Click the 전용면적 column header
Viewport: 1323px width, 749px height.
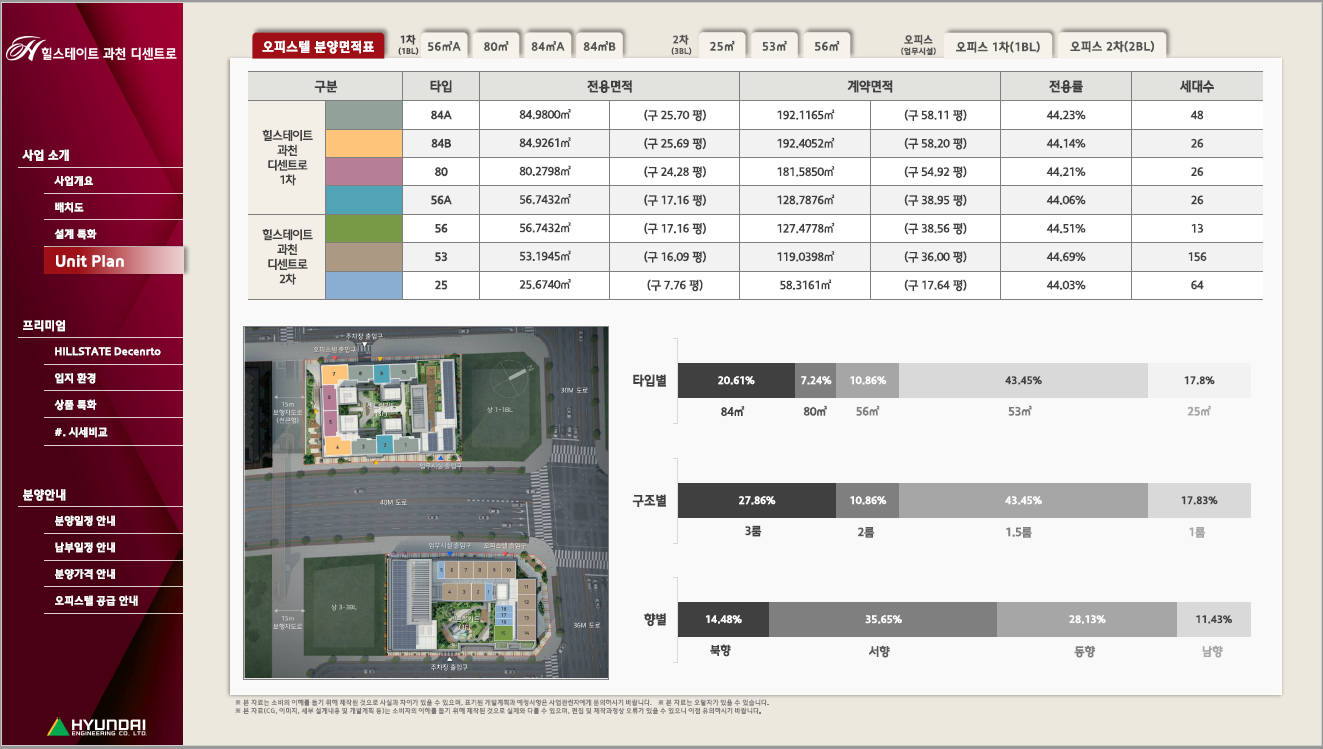[x=609, y=87]
